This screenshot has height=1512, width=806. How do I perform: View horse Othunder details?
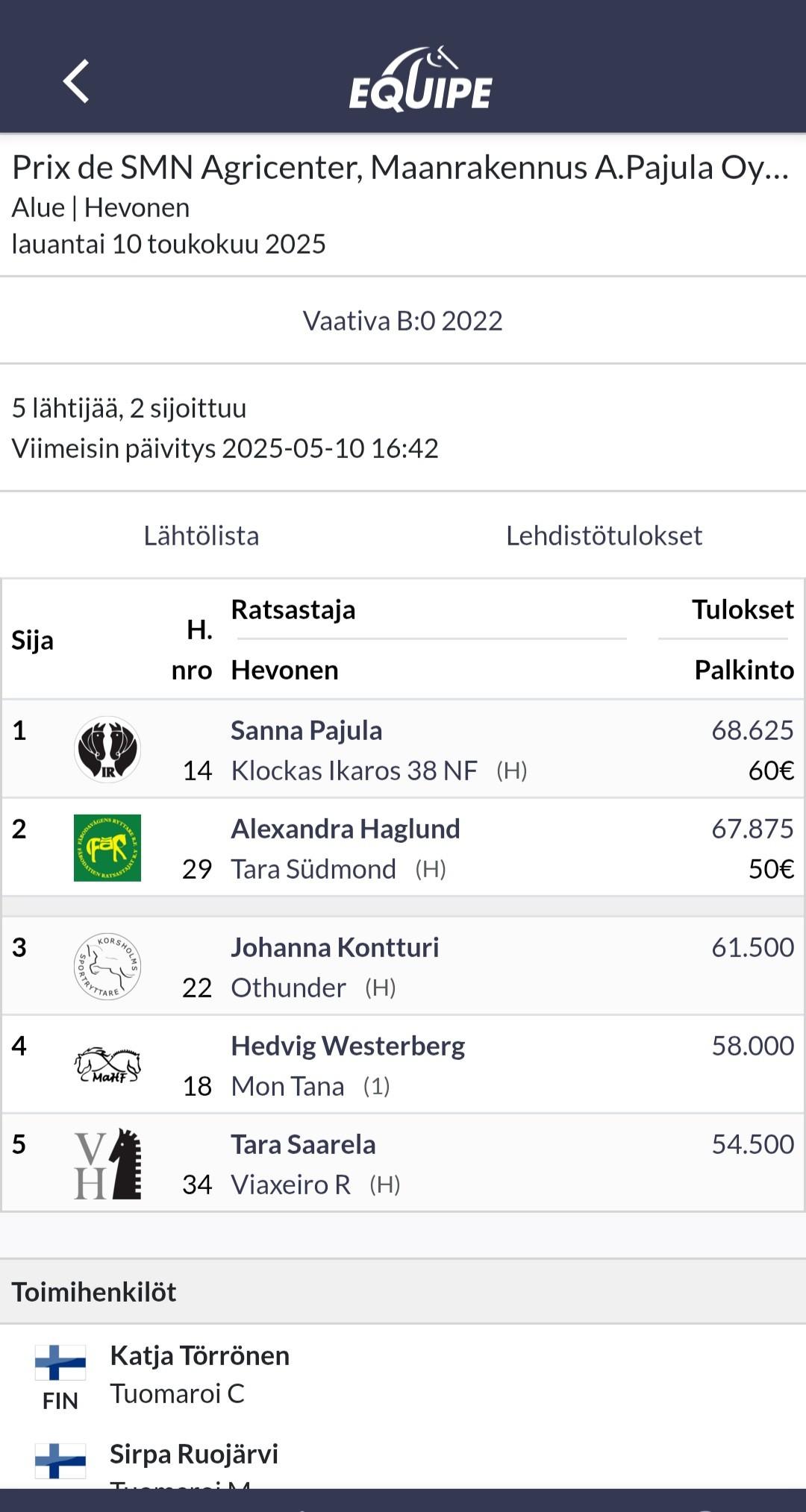point(289,988)
